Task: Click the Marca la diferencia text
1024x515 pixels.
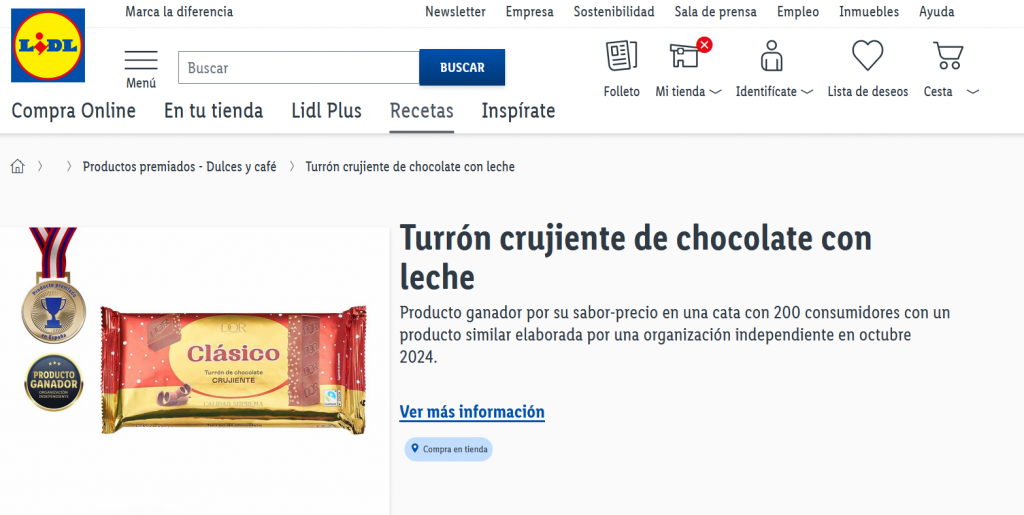Action: (x=179, y=12)
